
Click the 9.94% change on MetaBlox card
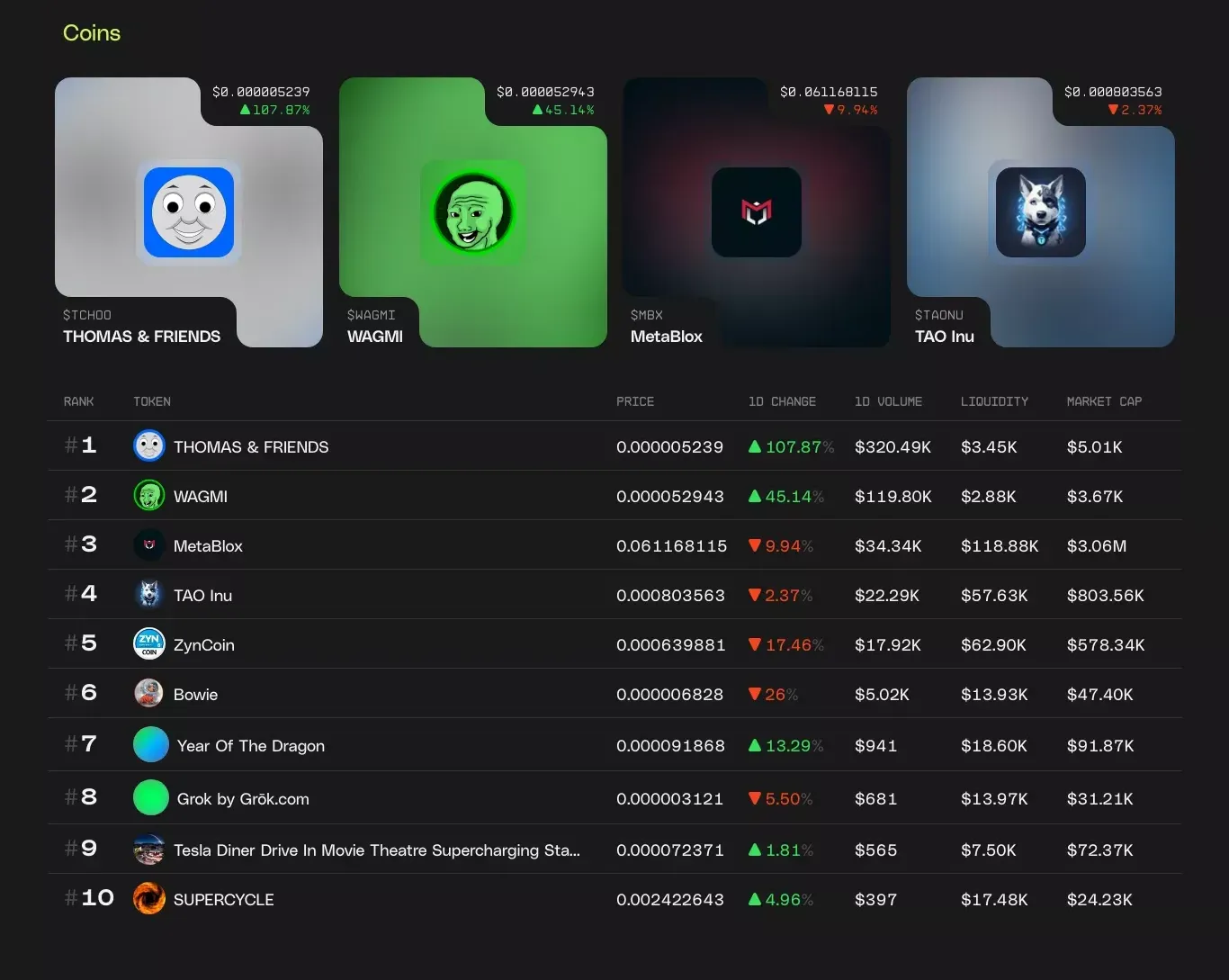coord(850,110)
